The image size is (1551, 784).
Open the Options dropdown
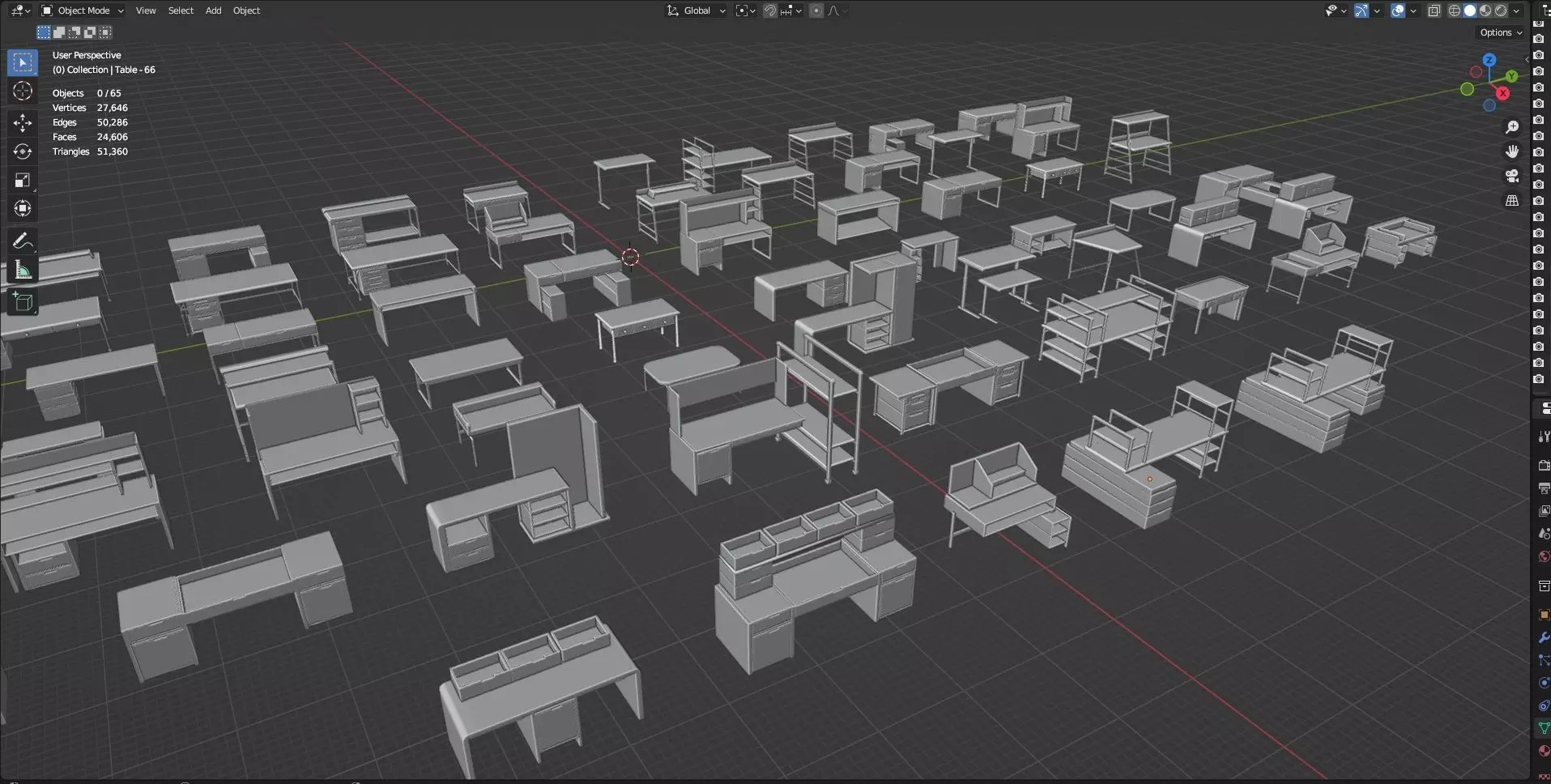1501,32
